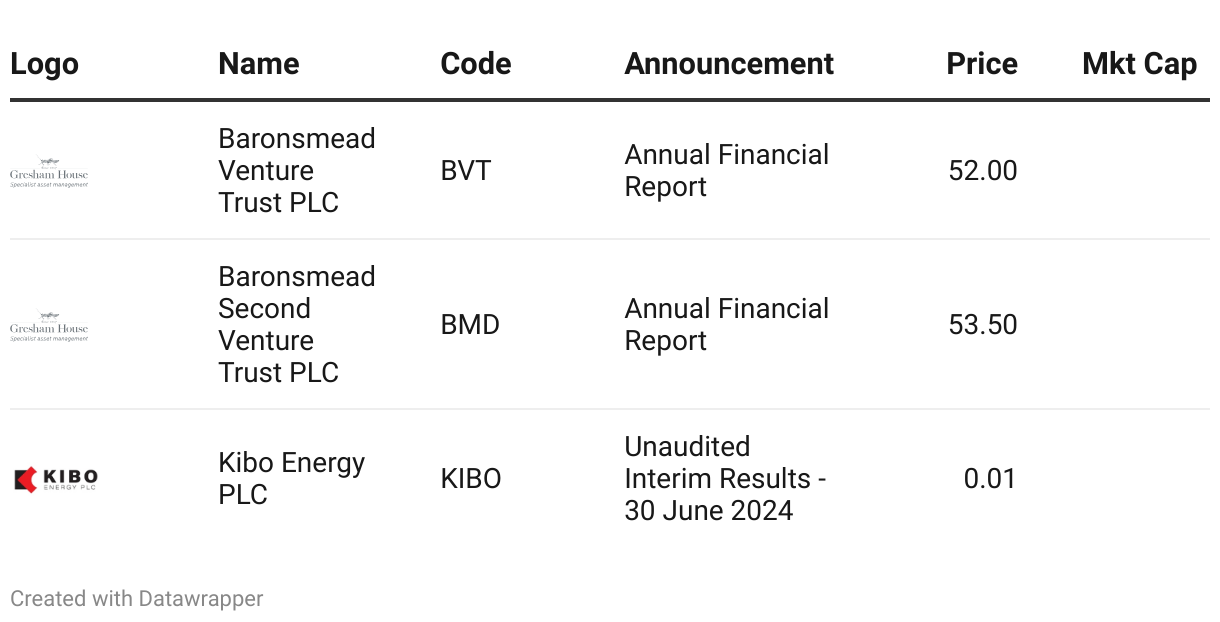The width and height of the screenshot is (1220, 622).
Task: Open Baronsmead Venture Trust PLC name
Action: click(296, 171)
